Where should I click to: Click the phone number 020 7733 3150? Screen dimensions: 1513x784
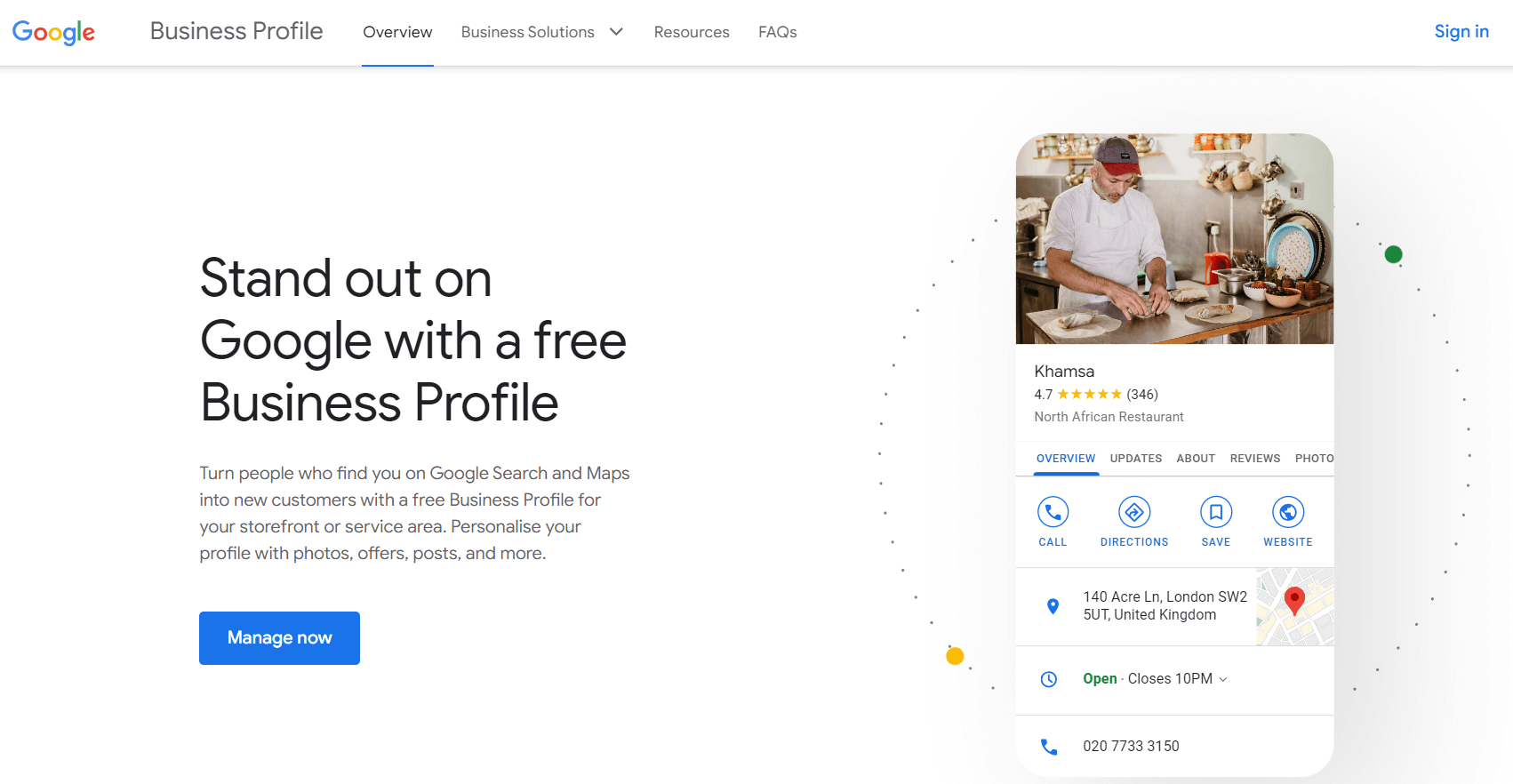pyautogui.click(x=1131, y=747)
